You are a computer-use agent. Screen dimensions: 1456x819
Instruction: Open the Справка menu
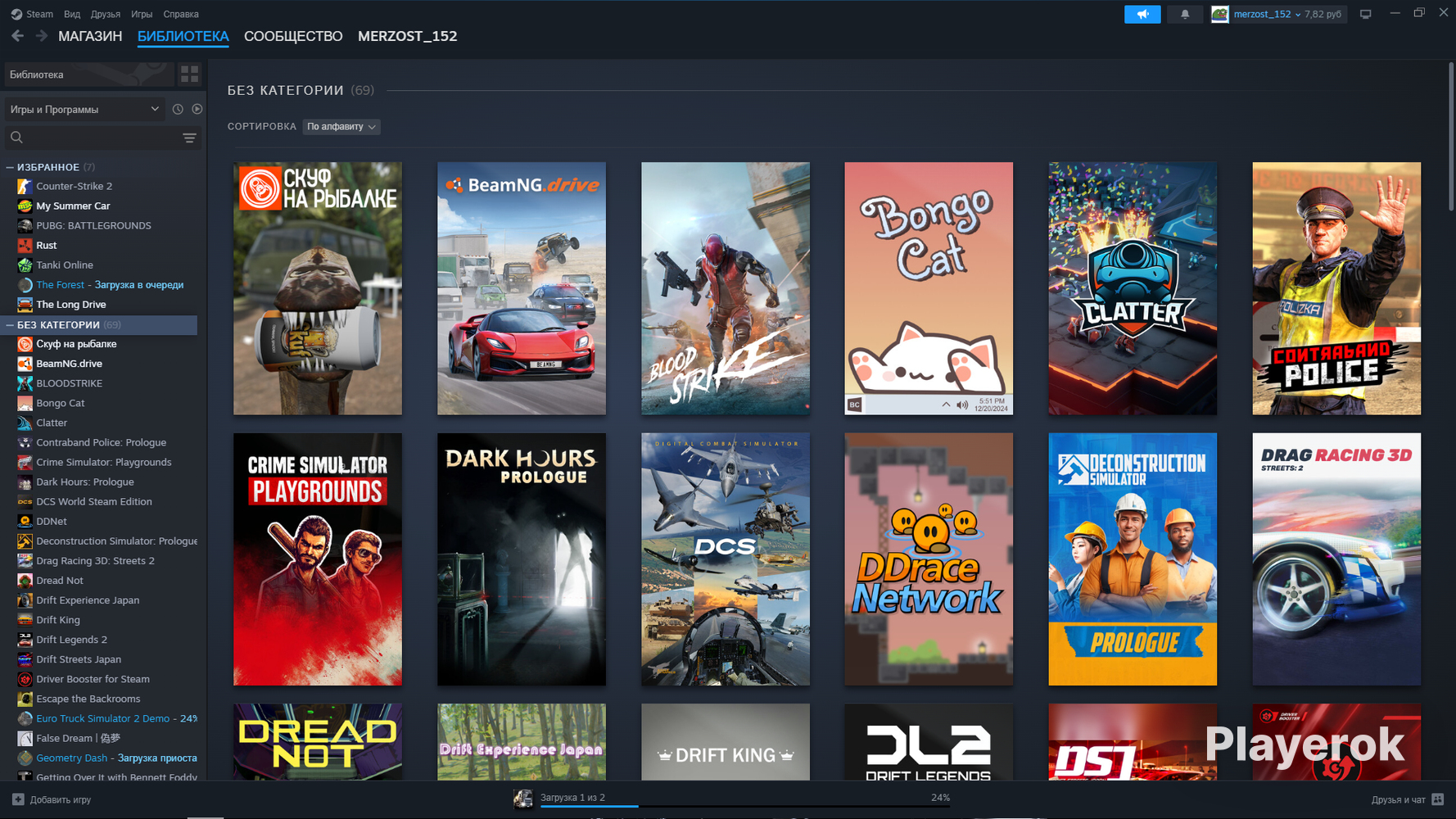coord(181,14)
